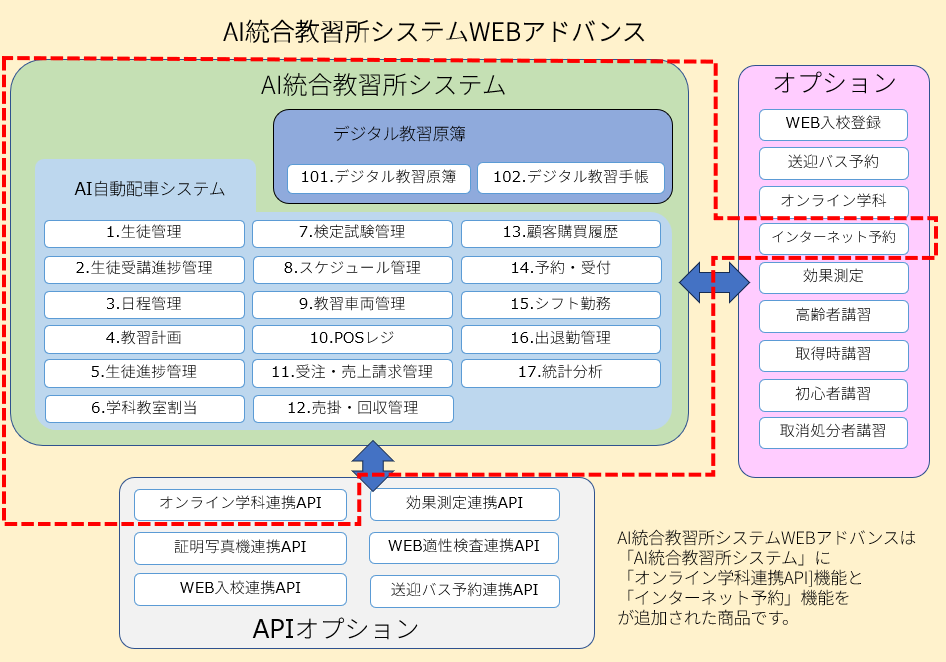Click the AI自動配車システム tab label

pos(149,188)
